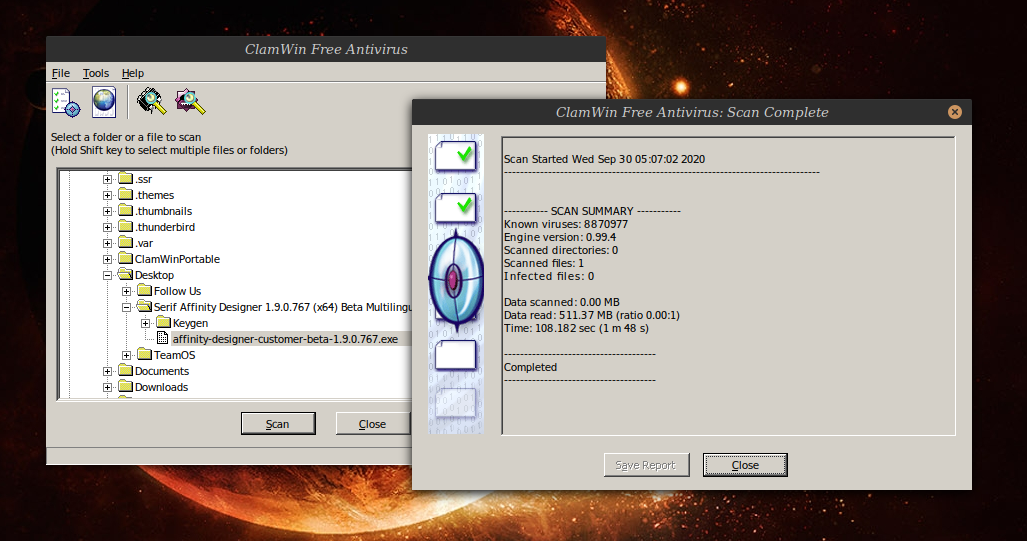
Task: Select the Documents folder
Action: coord(162,371)
